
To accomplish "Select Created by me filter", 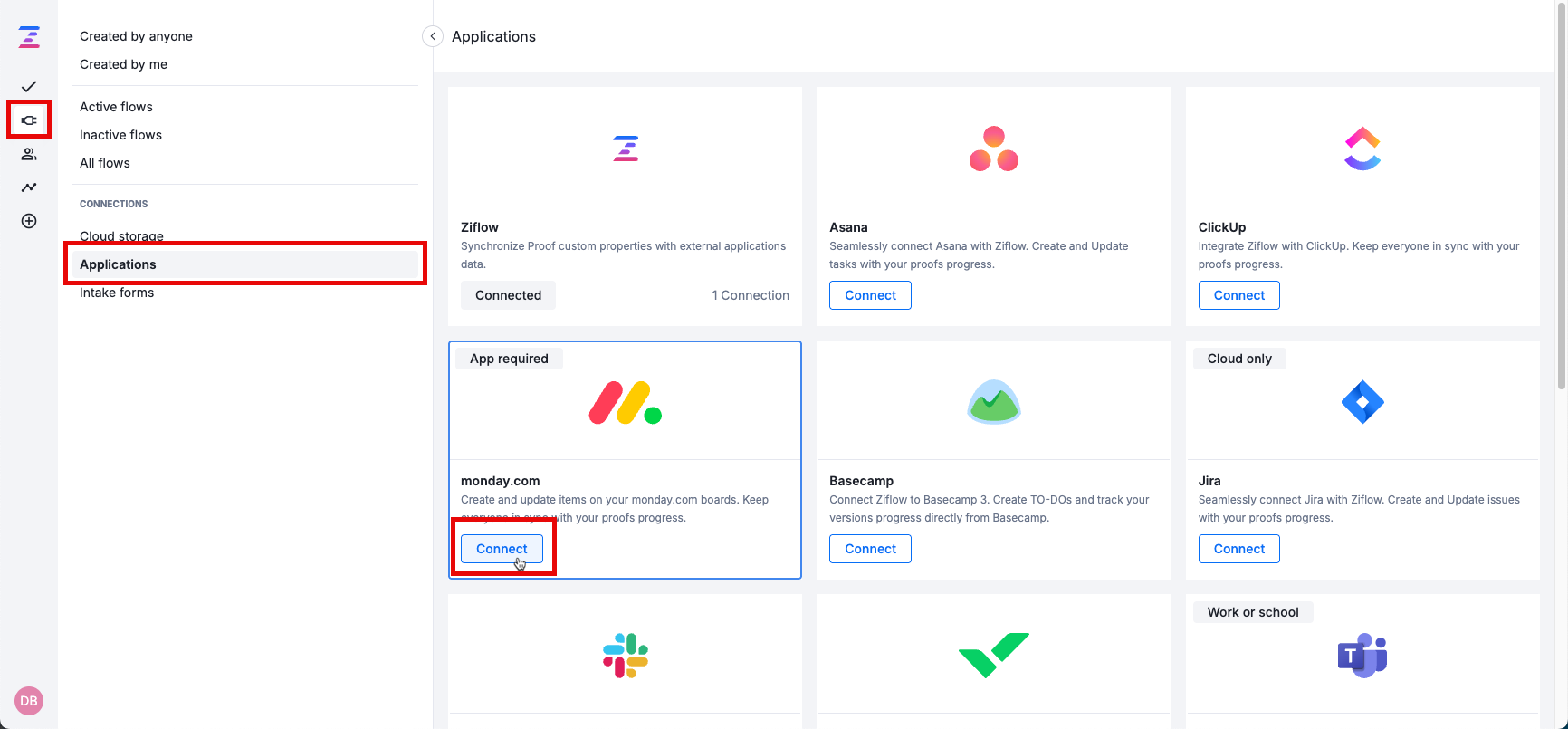I will pos(123,64).
